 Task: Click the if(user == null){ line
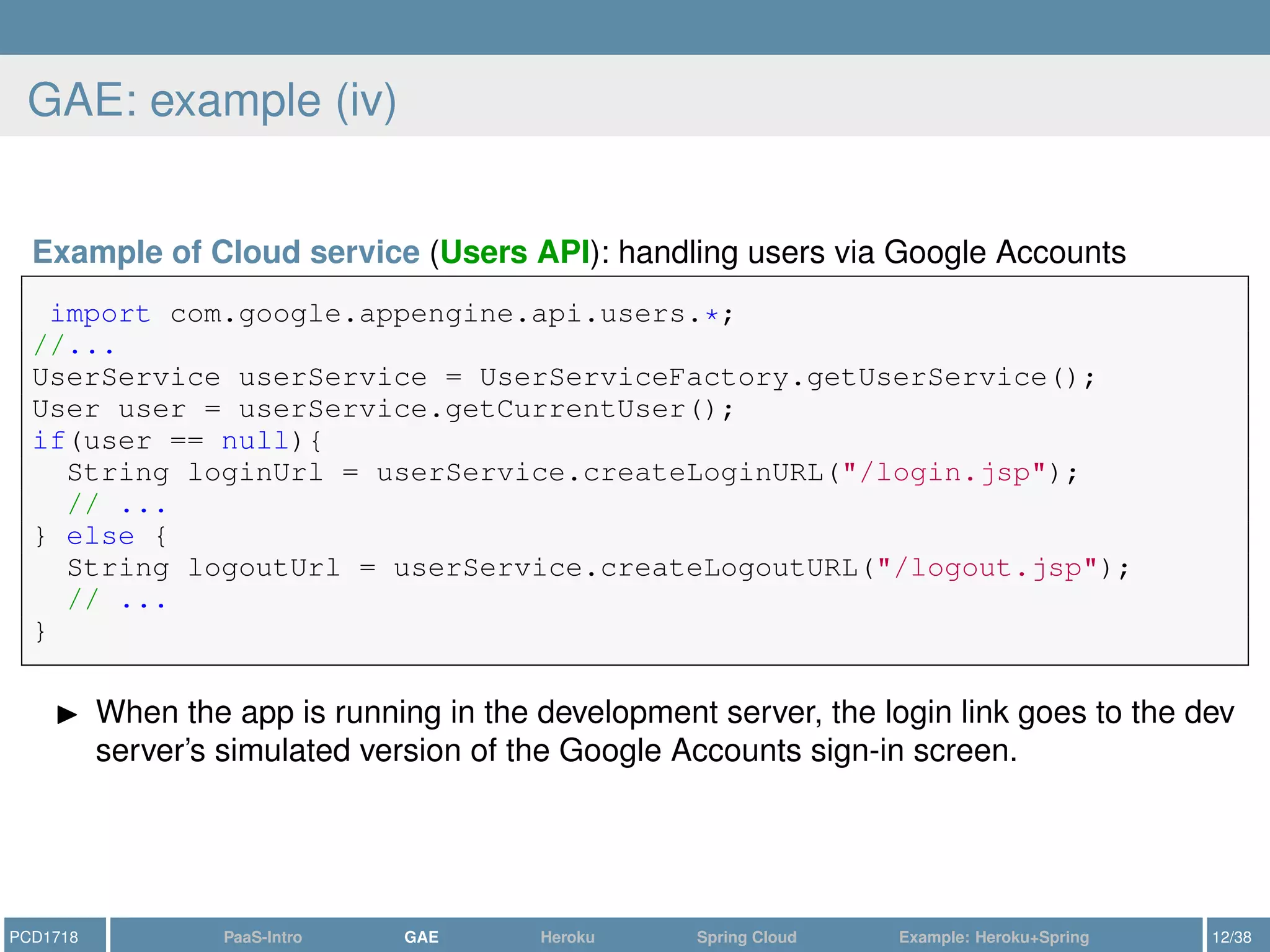tap(177, 441)
